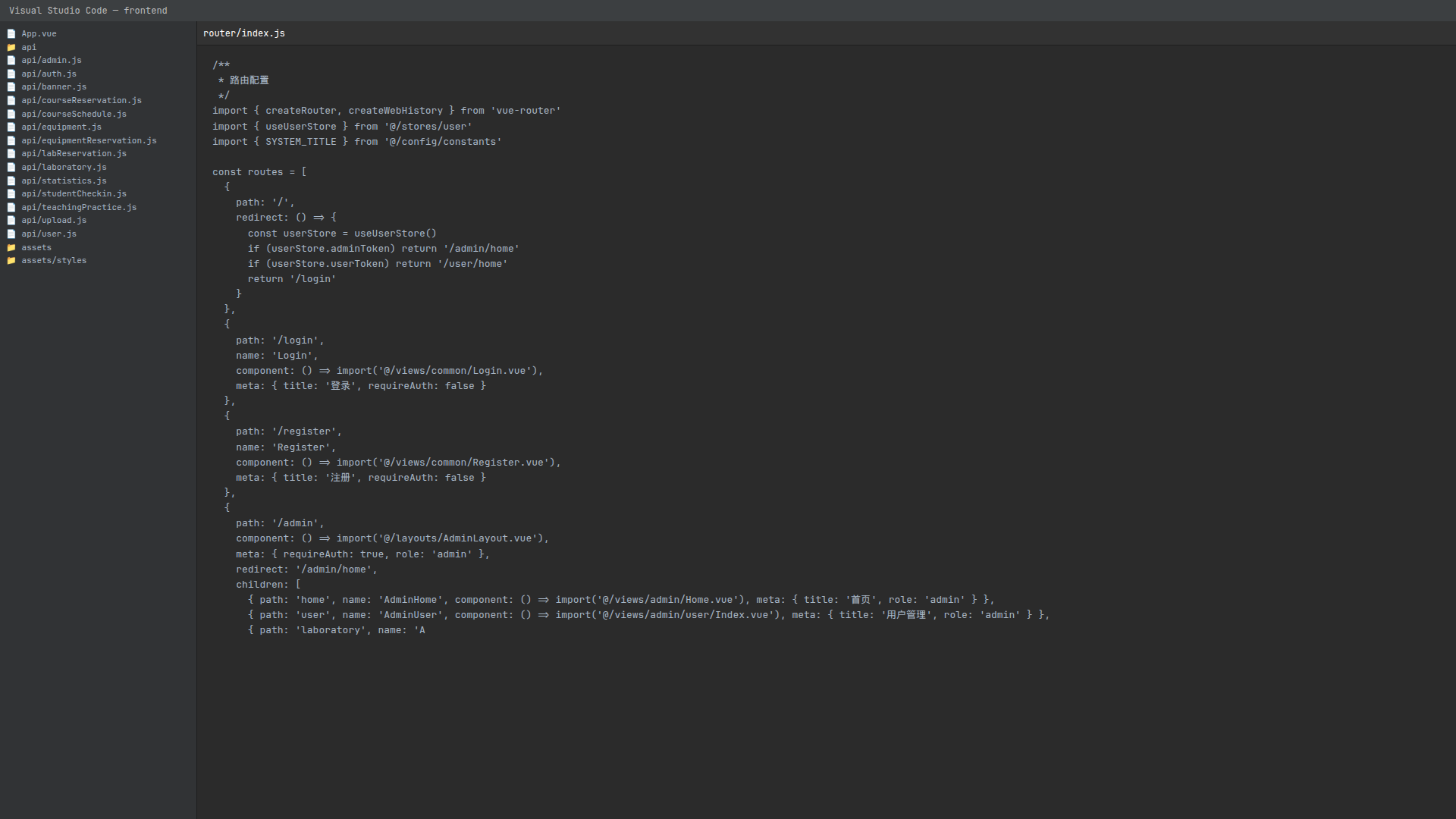Viewport: 1456px width, 819px height.
Task: Click the window title 'Visual Studio Code — frontend'
Action: (88, 11)
